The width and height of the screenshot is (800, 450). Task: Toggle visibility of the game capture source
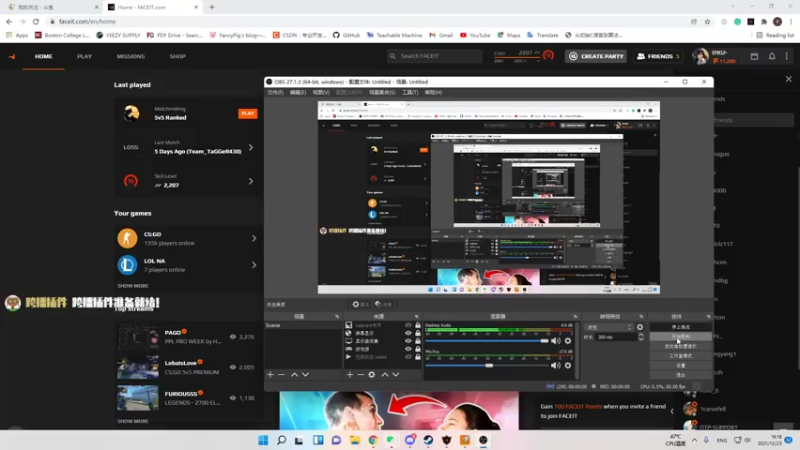[408, 349]
